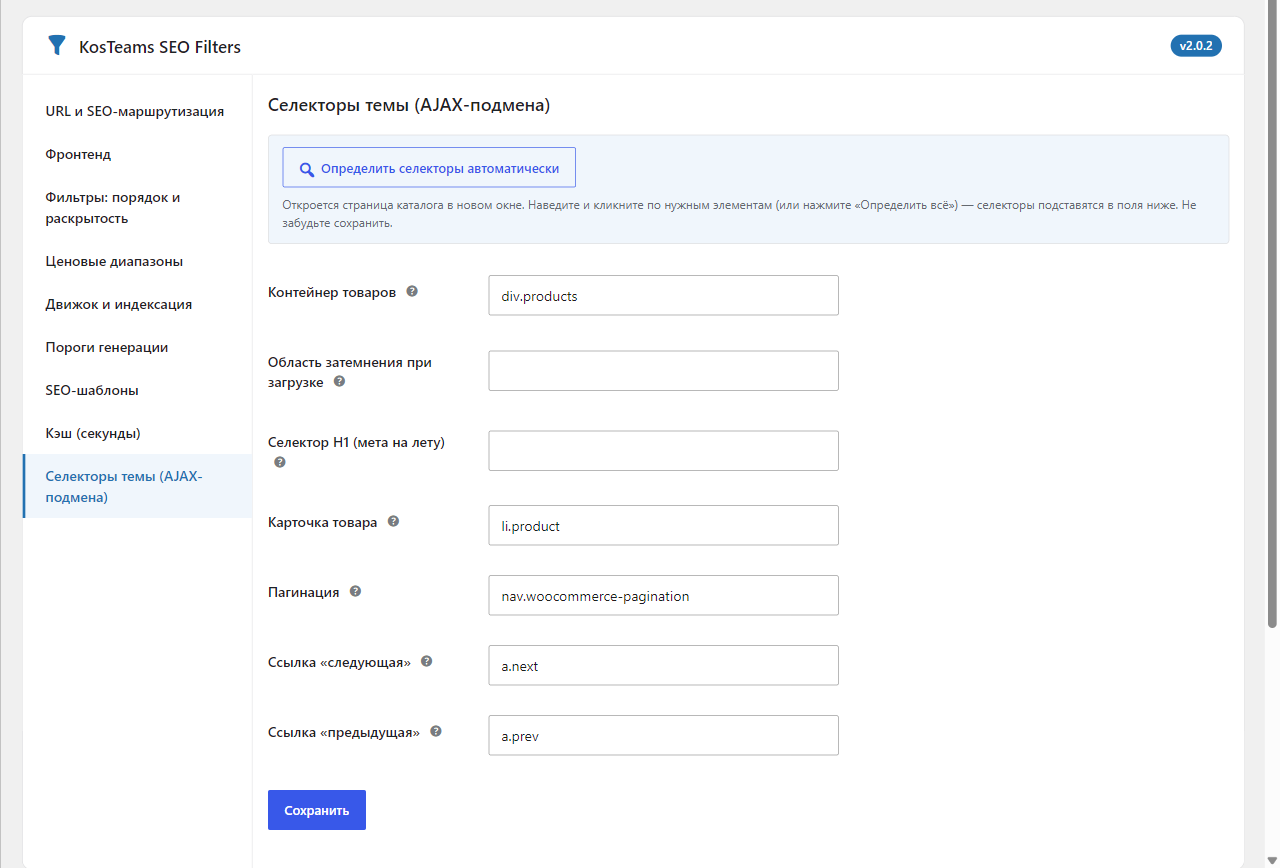Focus the Контейнер товаров input field

pos(663,296)
